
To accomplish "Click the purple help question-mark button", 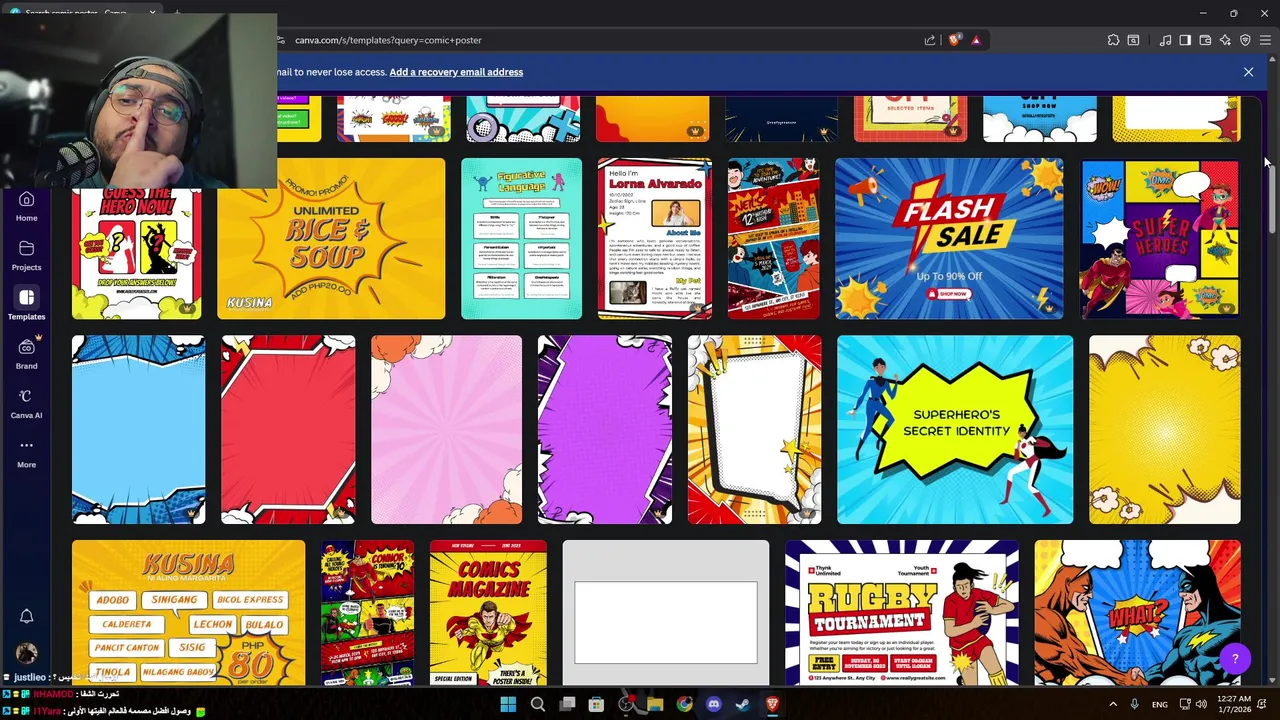I will point(1235,658).
